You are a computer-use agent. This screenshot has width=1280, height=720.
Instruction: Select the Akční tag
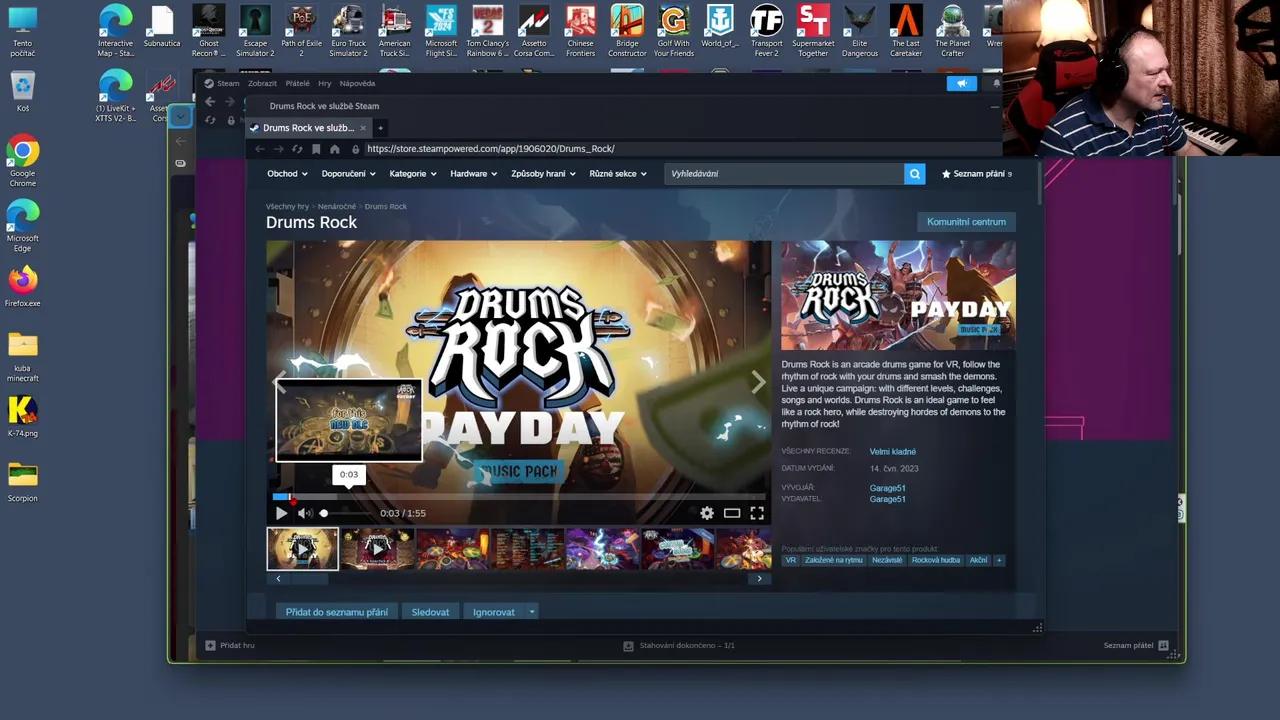[x=978, y=560]
